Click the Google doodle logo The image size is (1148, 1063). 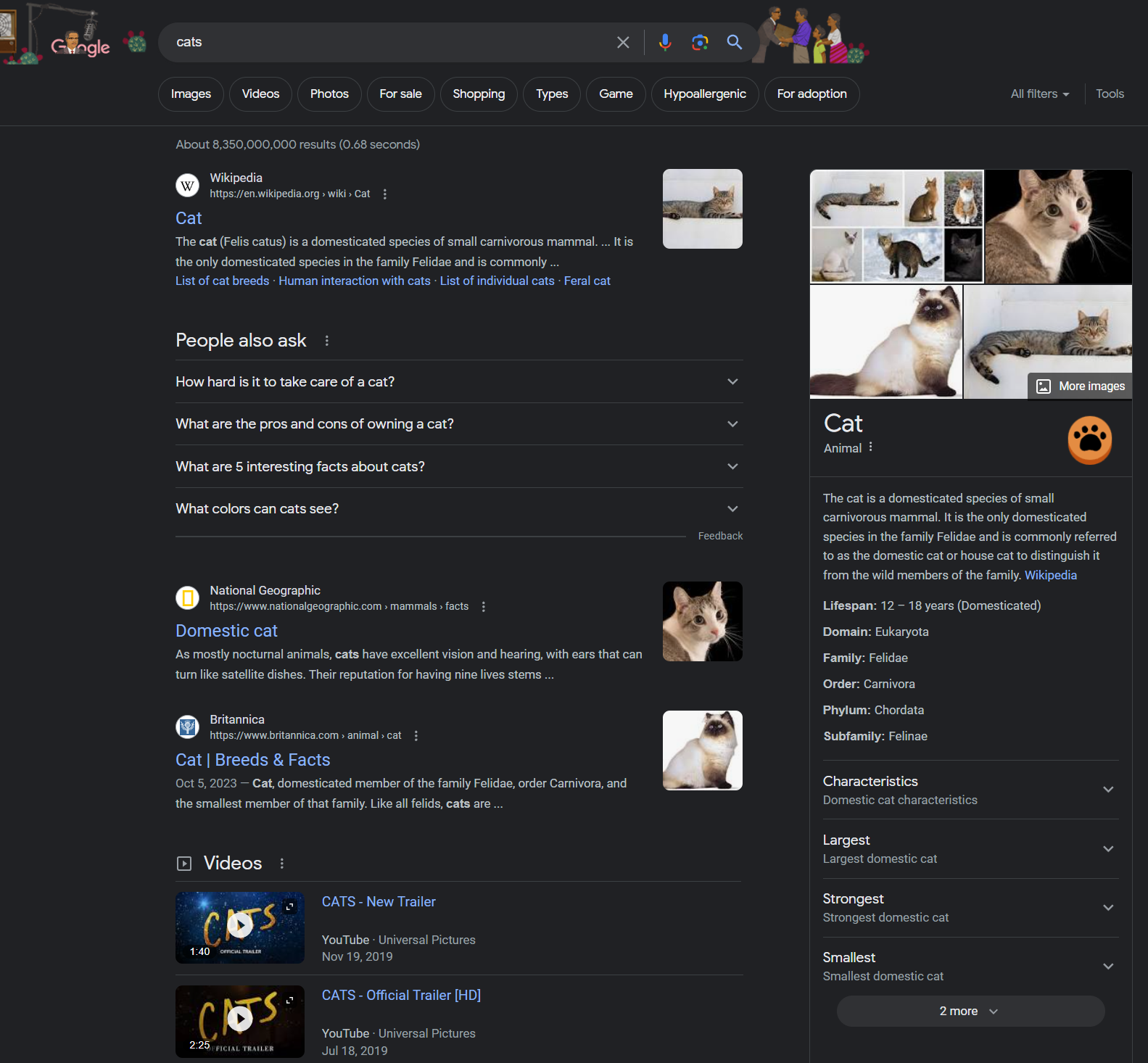[80, 45]
